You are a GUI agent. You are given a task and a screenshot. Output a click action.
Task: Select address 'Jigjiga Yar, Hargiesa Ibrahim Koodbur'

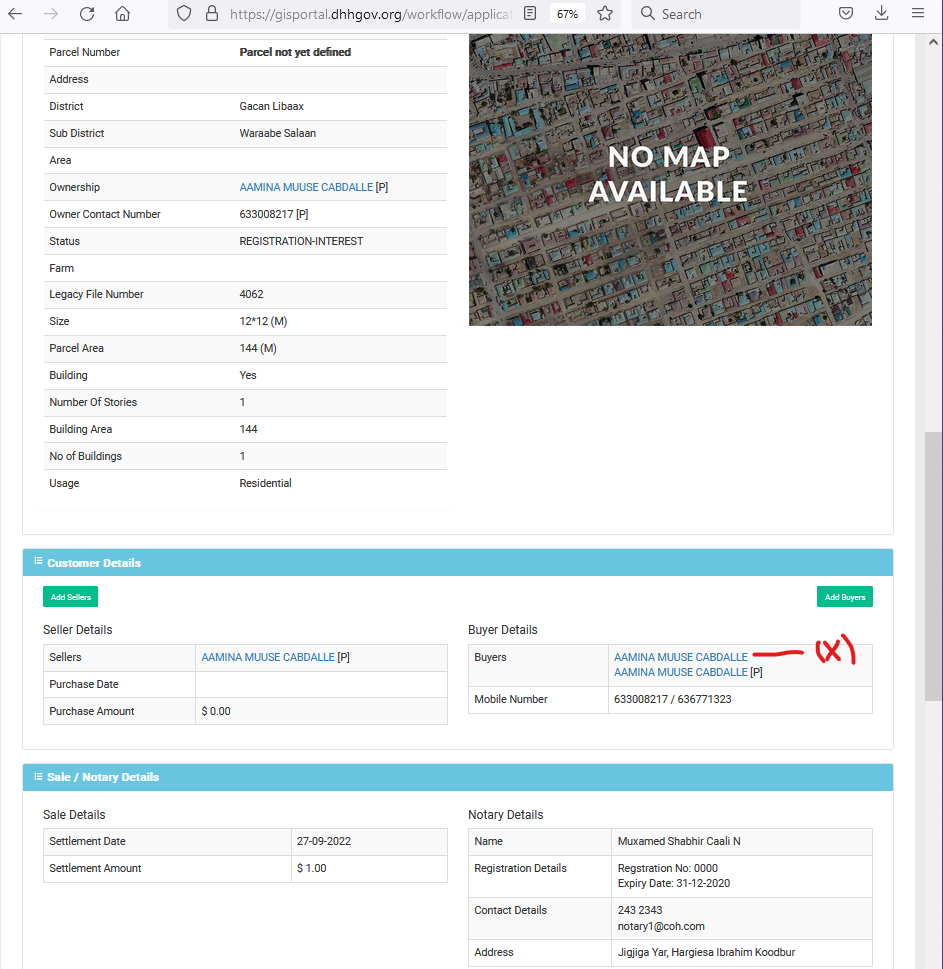click(x=706, y=952)
